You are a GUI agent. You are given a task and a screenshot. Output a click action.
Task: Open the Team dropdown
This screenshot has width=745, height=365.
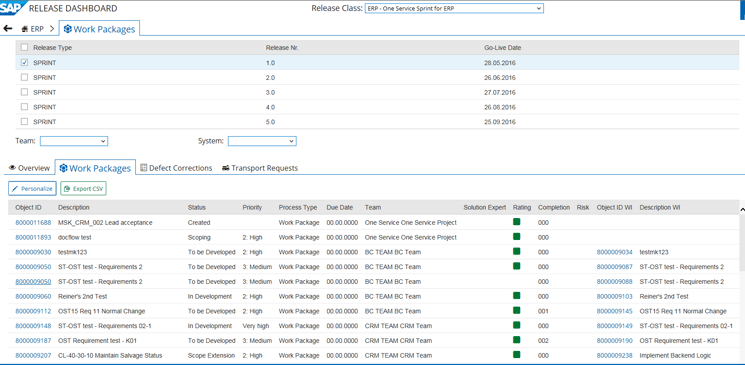pos(74,141)
